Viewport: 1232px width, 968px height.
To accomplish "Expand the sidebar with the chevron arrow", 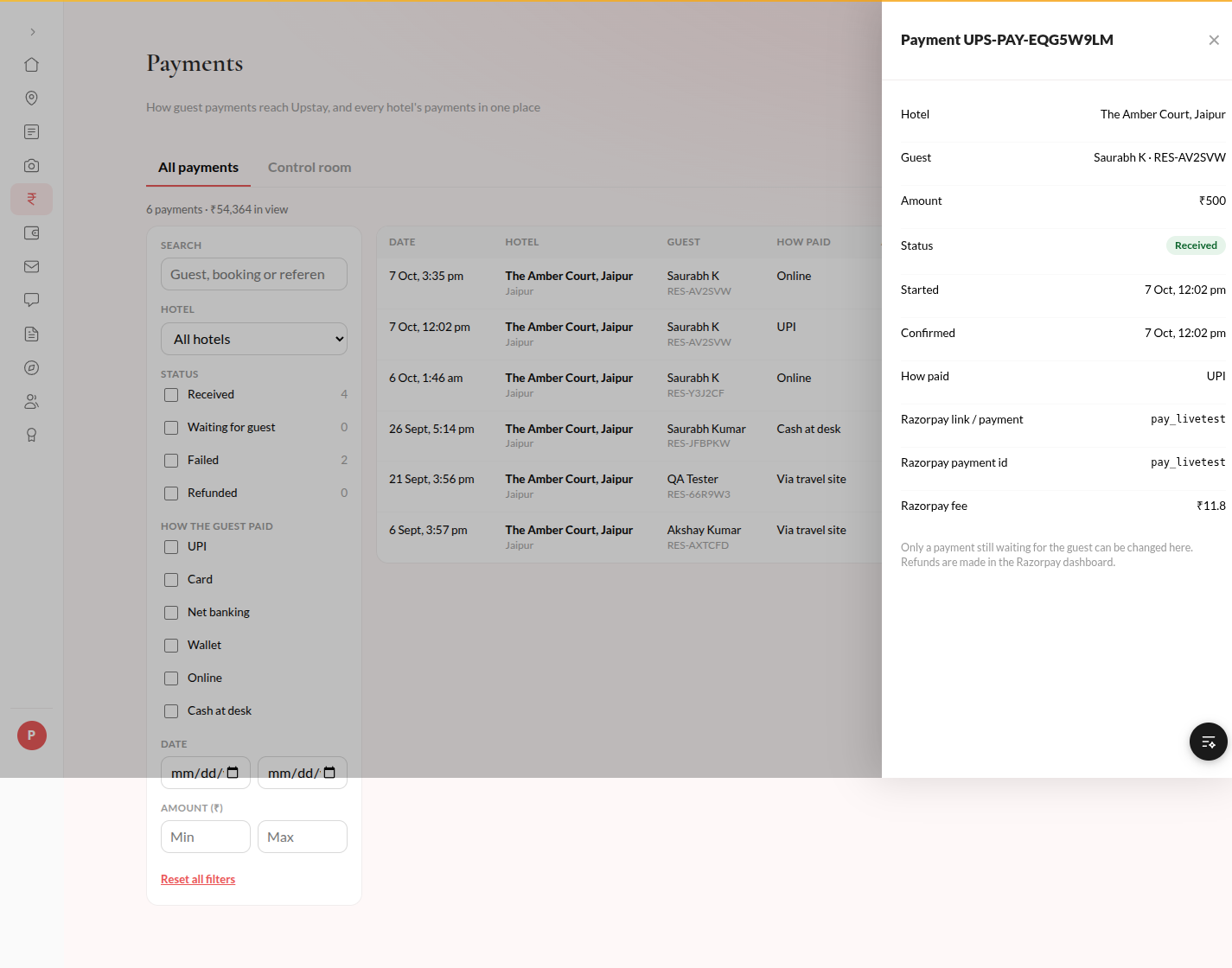I will tap(32, 32).
